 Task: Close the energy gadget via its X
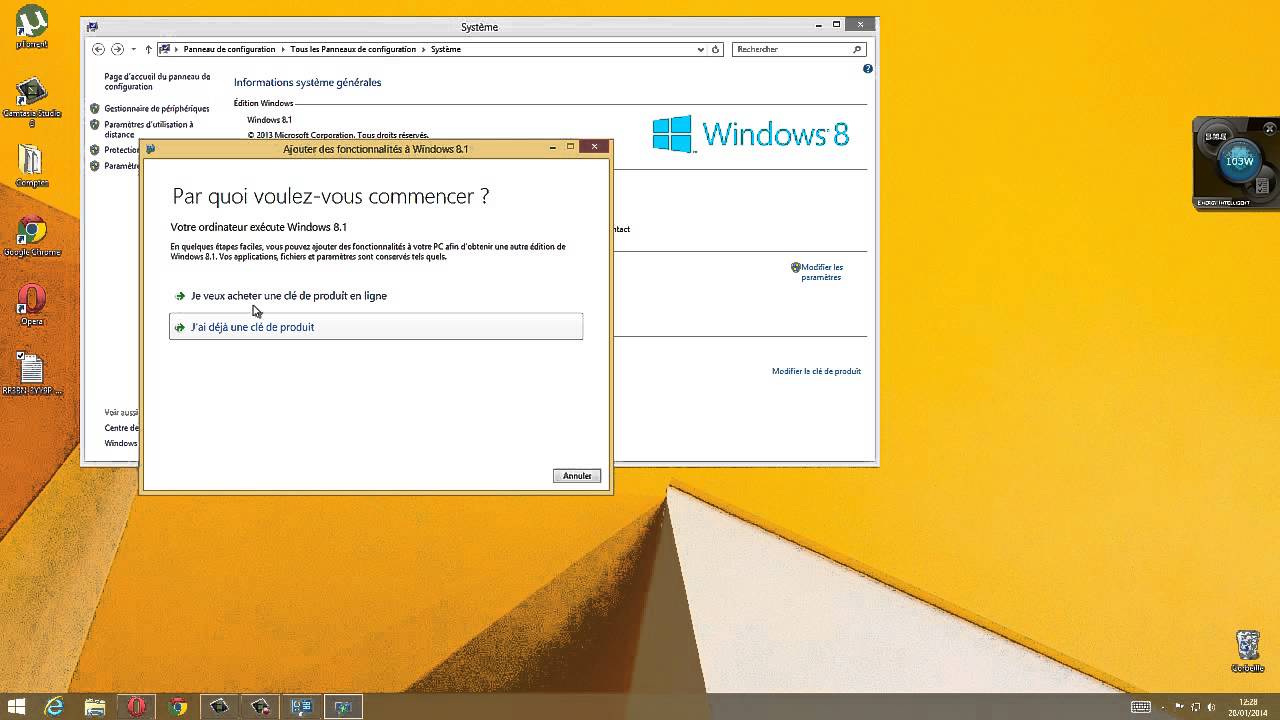coord(1271,128)
